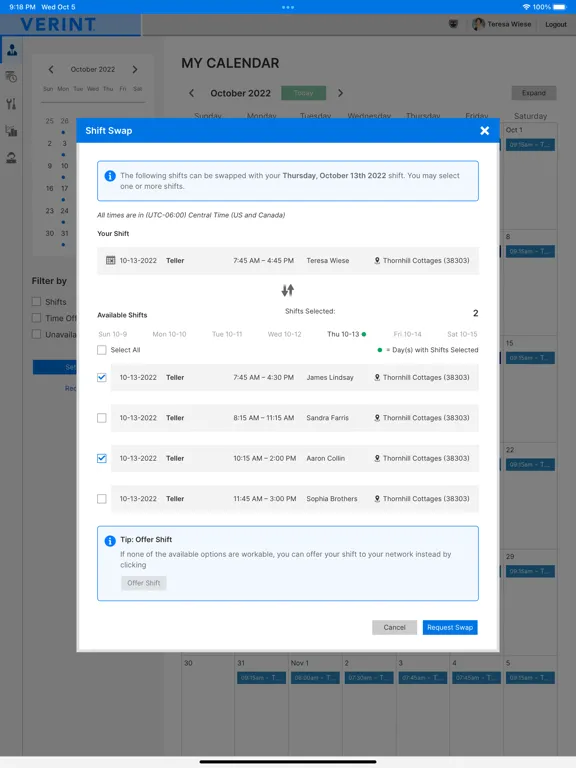Image resolution: width=576 pixels, height=768 pixels.
Task: Click the Offer Shift button
Action: coord(144,583)
